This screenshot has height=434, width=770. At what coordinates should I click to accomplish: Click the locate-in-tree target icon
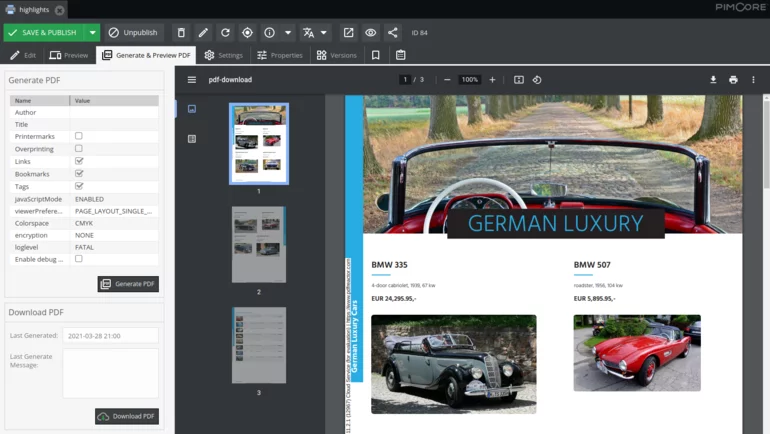click(x=247, y=32)
